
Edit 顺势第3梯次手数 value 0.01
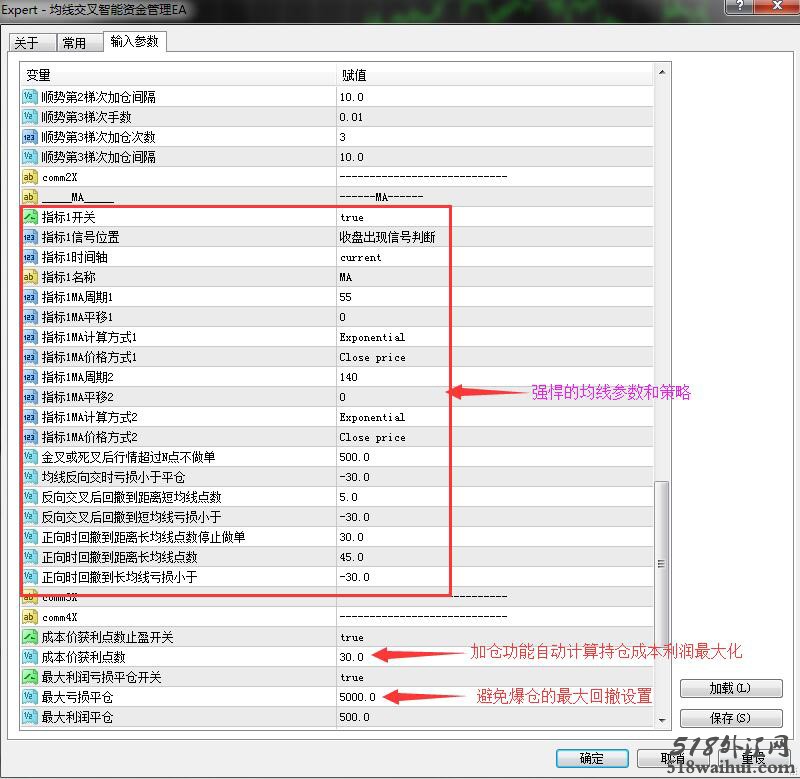pyautogui.click(x=351, y=117)
